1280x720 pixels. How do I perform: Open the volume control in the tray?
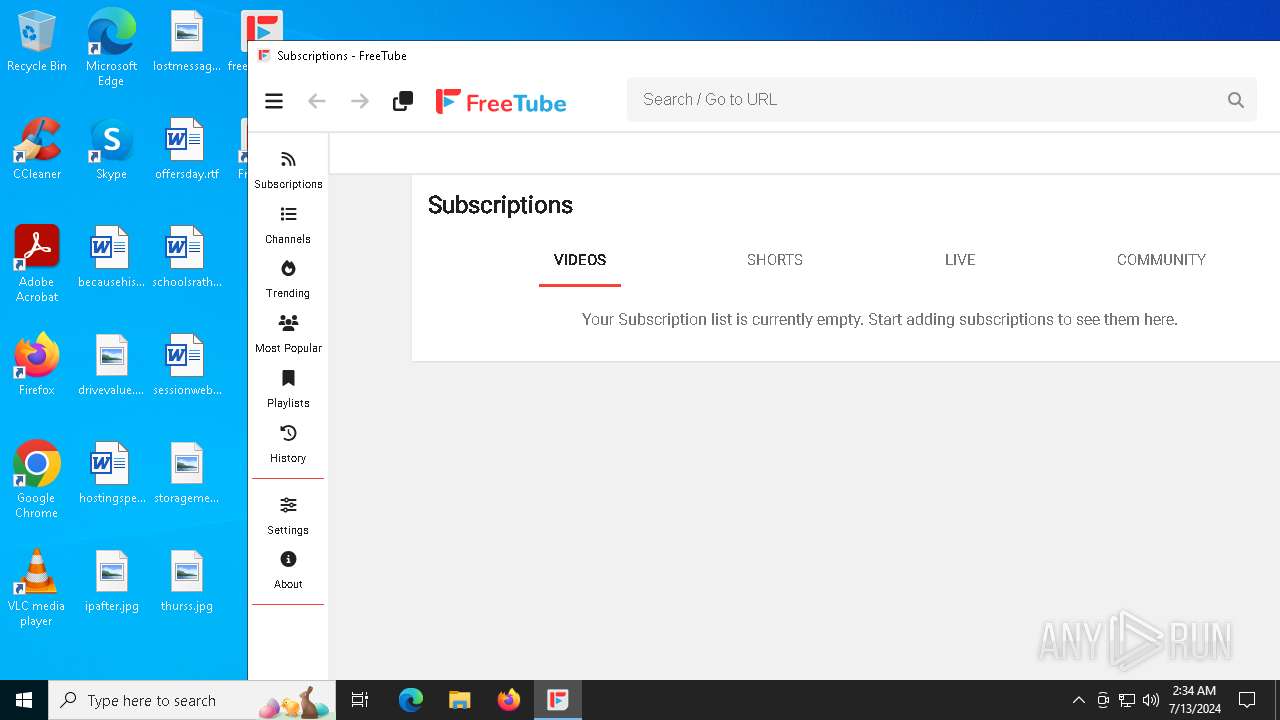point(1151,700)
